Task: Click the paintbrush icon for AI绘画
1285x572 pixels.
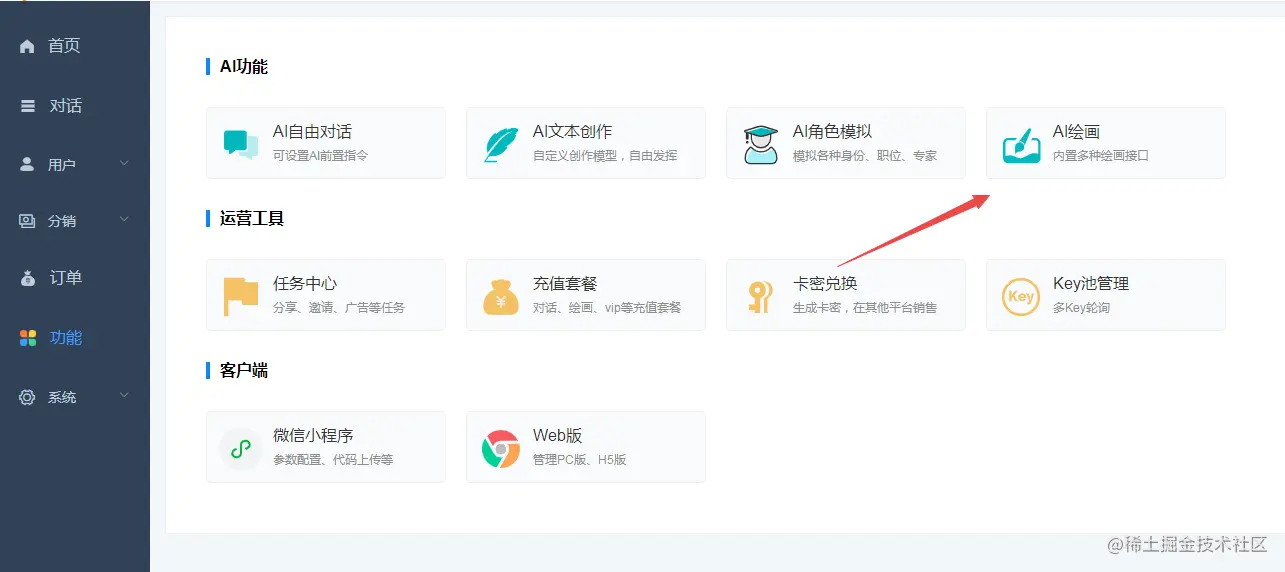Action: point(1021,145)
